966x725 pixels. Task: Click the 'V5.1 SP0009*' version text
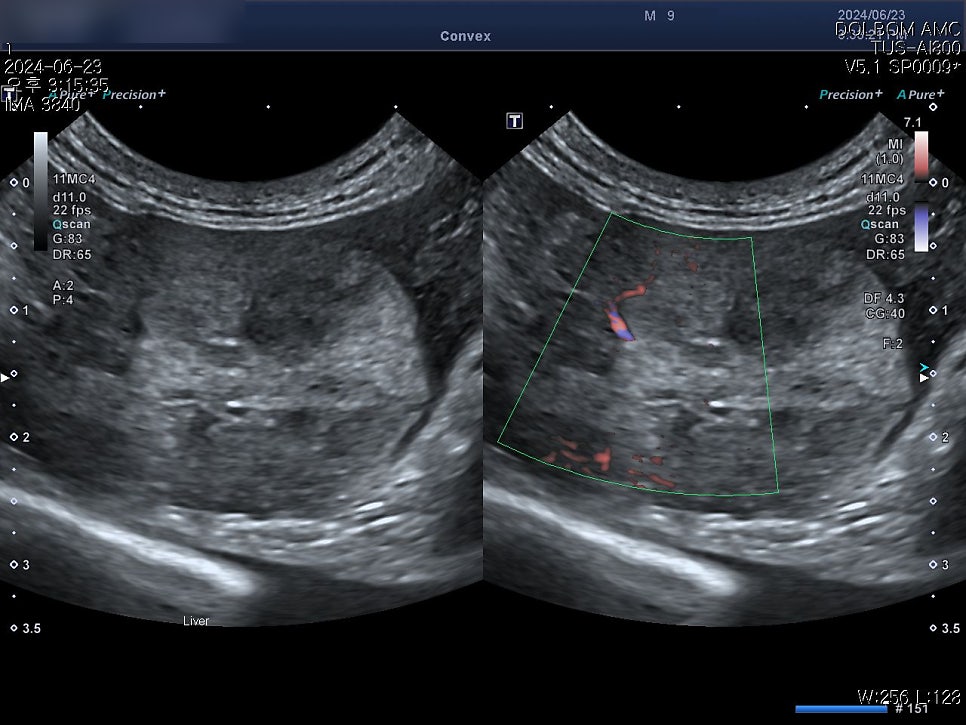(903, 66)
